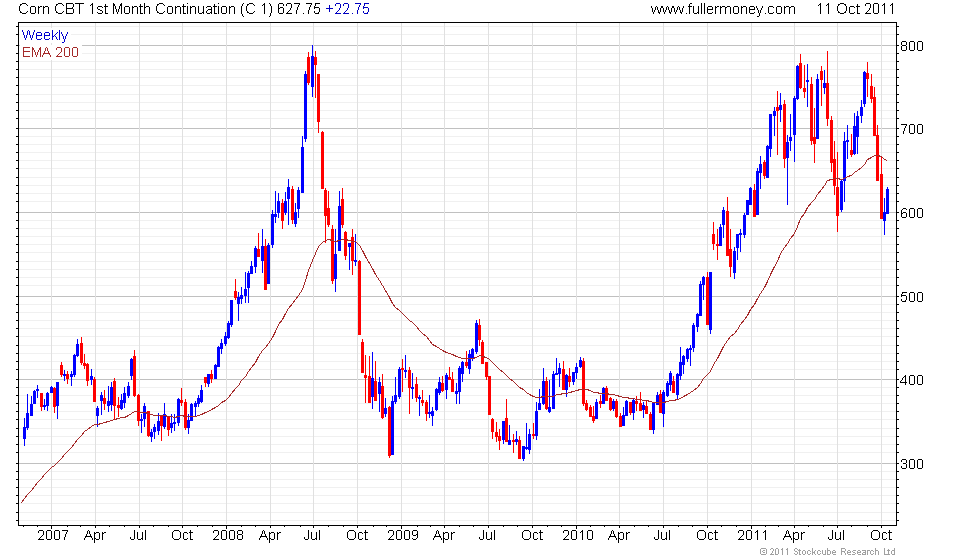The width and height of the screenshot is (980, 560).
Task: Click the www.fullermoney.com text
Action: pyautogui.click(x=722, y=9)
